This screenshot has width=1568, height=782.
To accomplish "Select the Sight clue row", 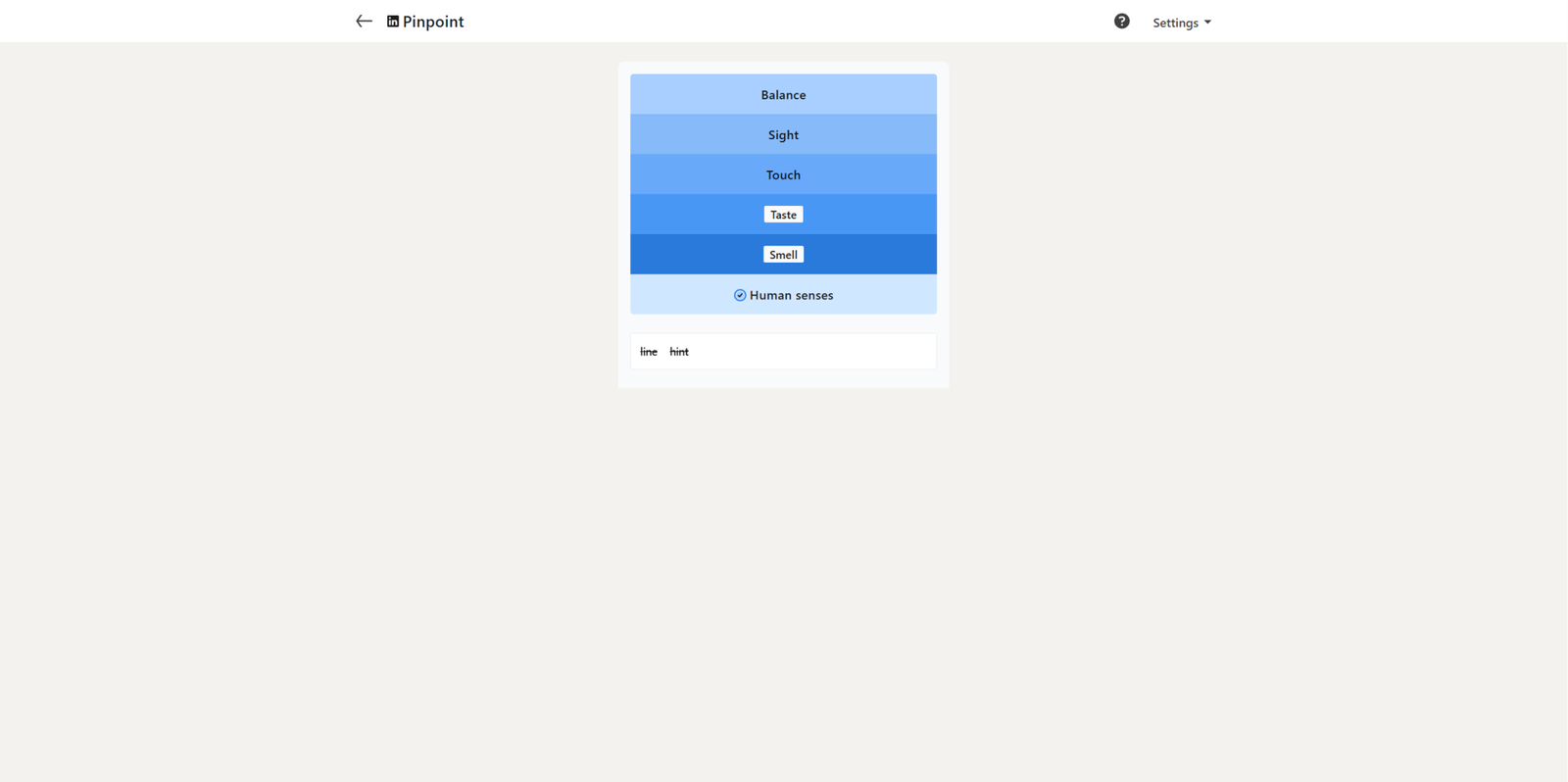I will tap(783, 135).
